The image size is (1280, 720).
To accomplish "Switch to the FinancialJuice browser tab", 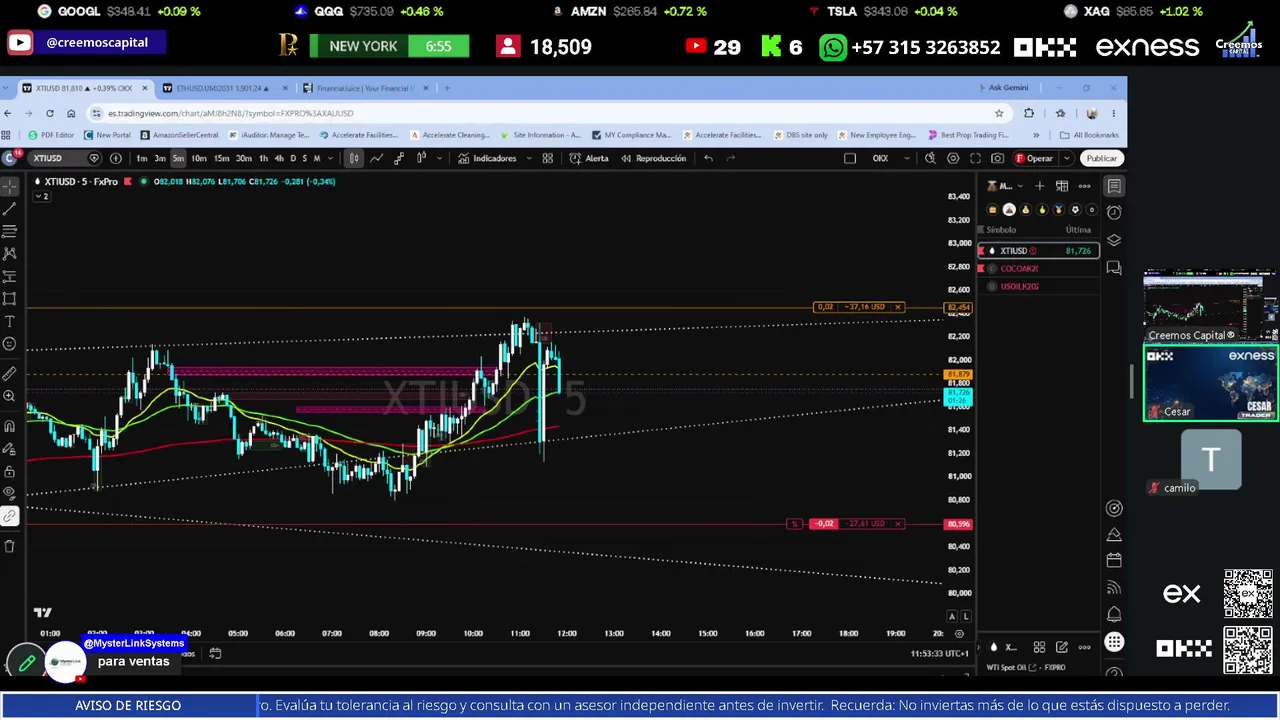I will pos(364,88).
